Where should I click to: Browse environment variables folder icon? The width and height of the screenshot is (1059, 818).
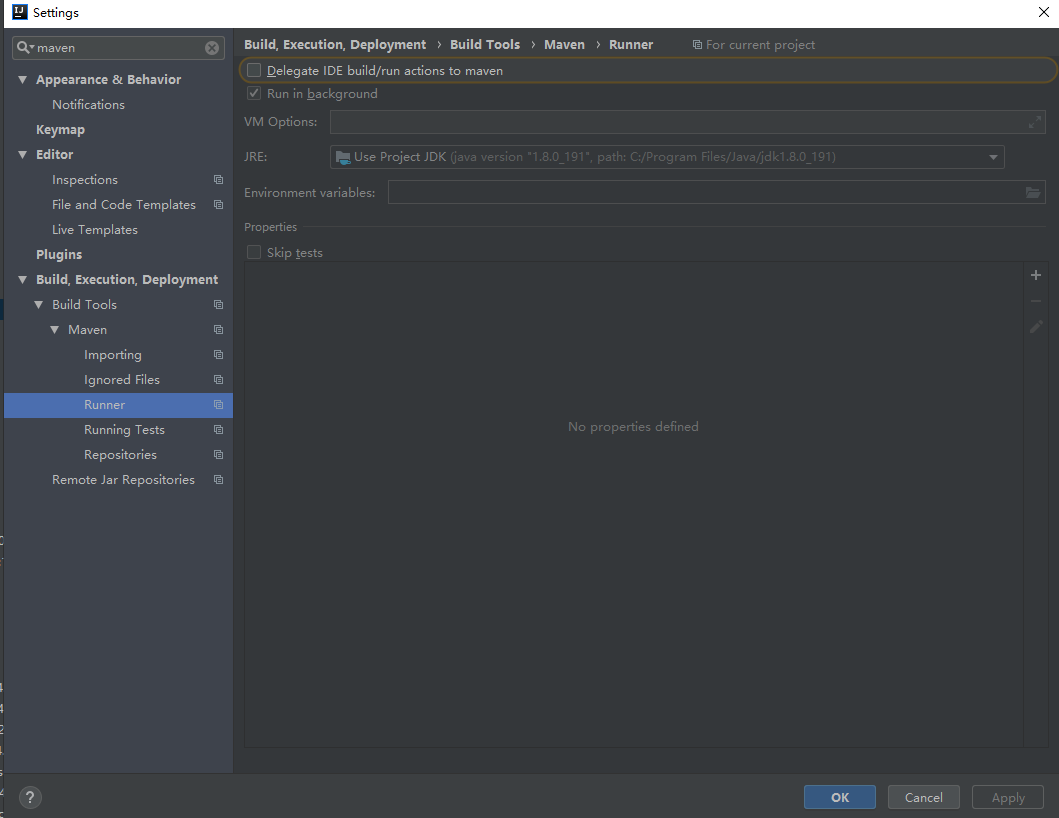tap(1033, 193)
